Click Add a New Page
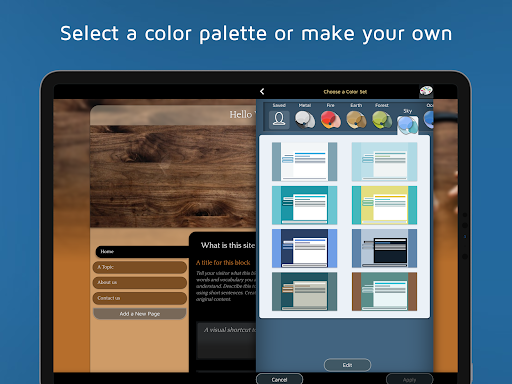This screenshot has height=384, width=512. click(140, 314)
